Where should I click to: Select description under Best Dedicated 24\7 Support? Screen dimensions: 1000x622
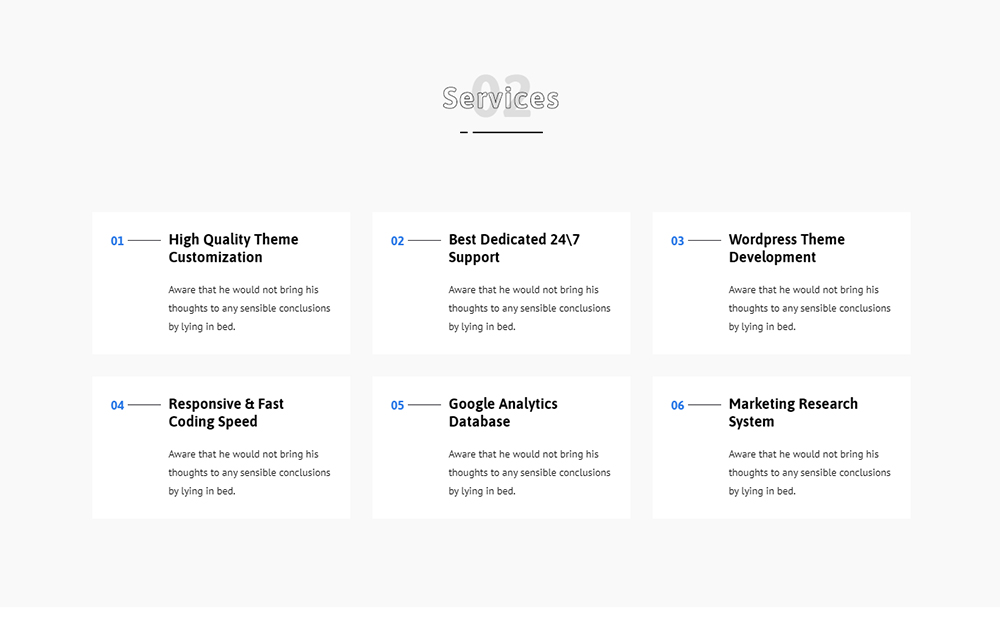coord(529,308)
